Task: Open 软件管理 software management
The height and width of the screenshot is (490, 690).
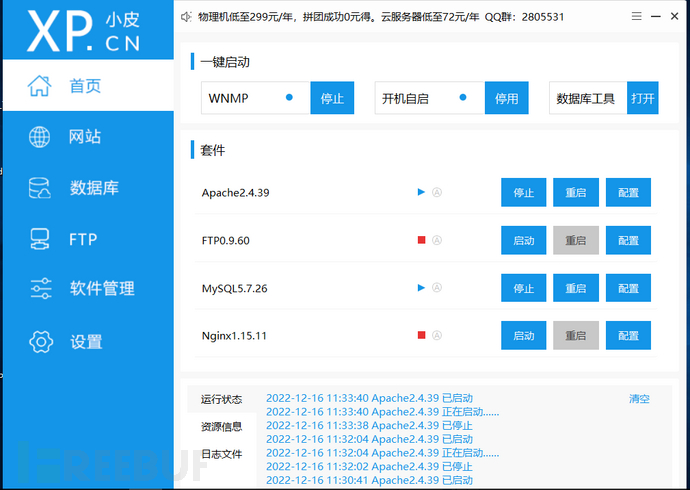Action: click(x=88, y=289)
